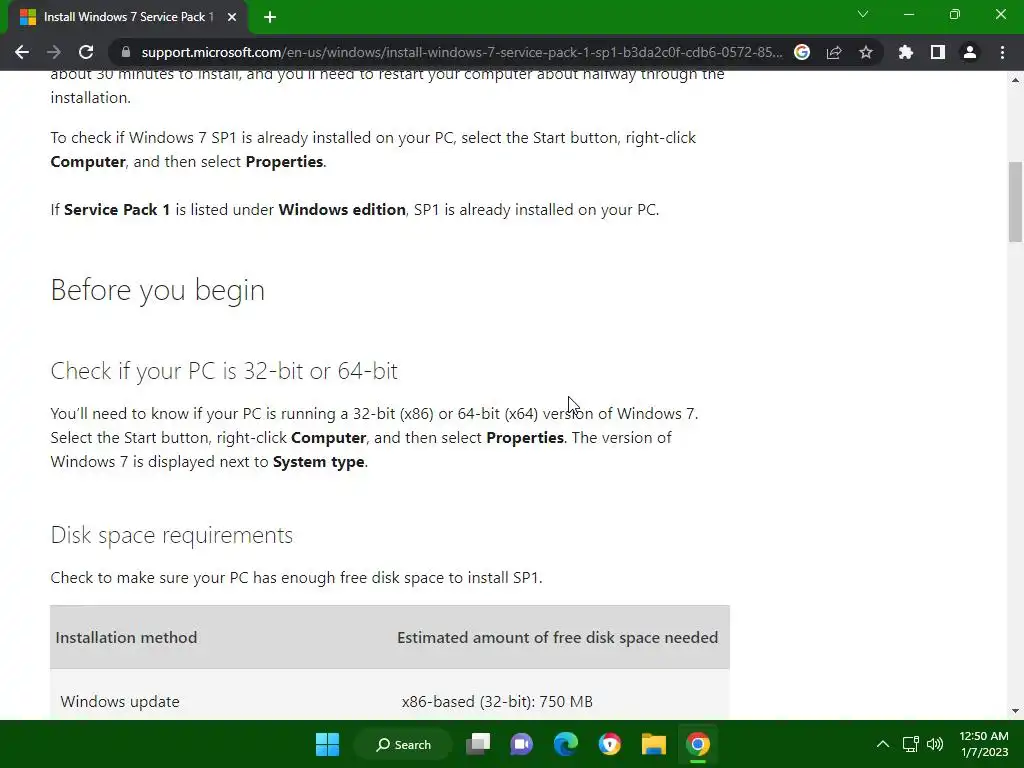Click the page scrollbar thumb
This screenshot has width=1024, height=768.
coord(1015,202)
